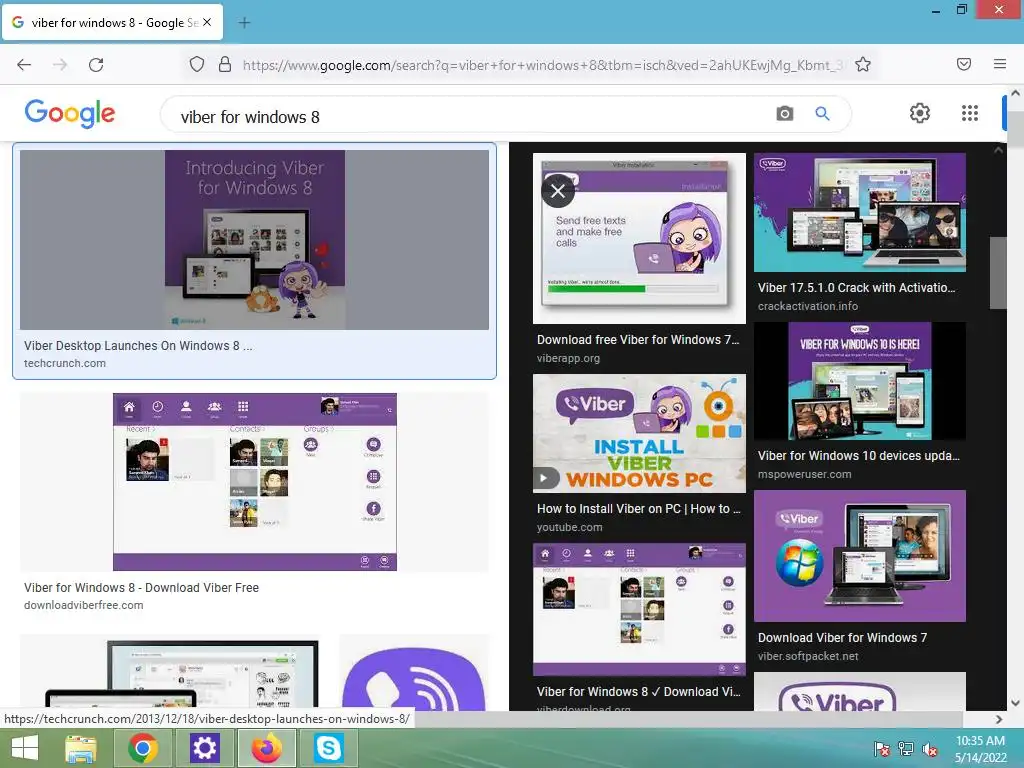Open 'Viber Desktop Launches On Windows 8' link

tap(138, 345)
